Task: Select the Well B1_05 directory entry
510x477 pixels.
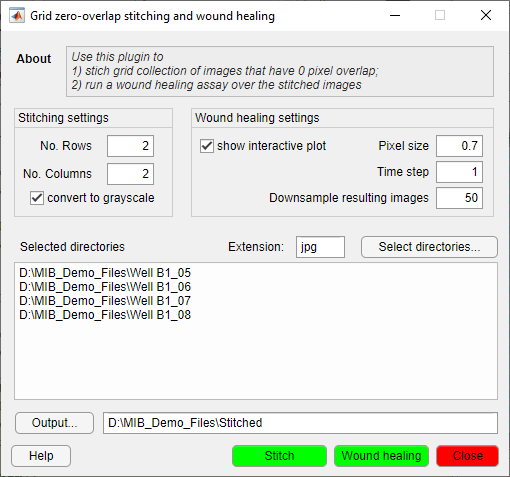Action: (x=105, y=273)
